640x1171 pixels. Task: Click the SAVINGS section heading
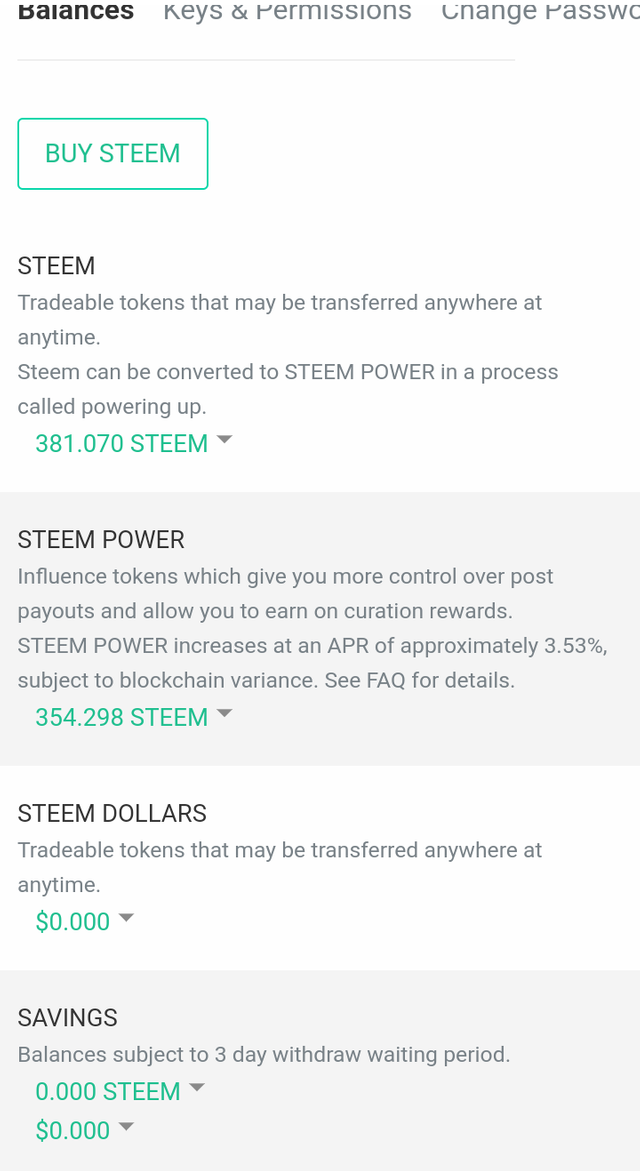point(68,1018)
